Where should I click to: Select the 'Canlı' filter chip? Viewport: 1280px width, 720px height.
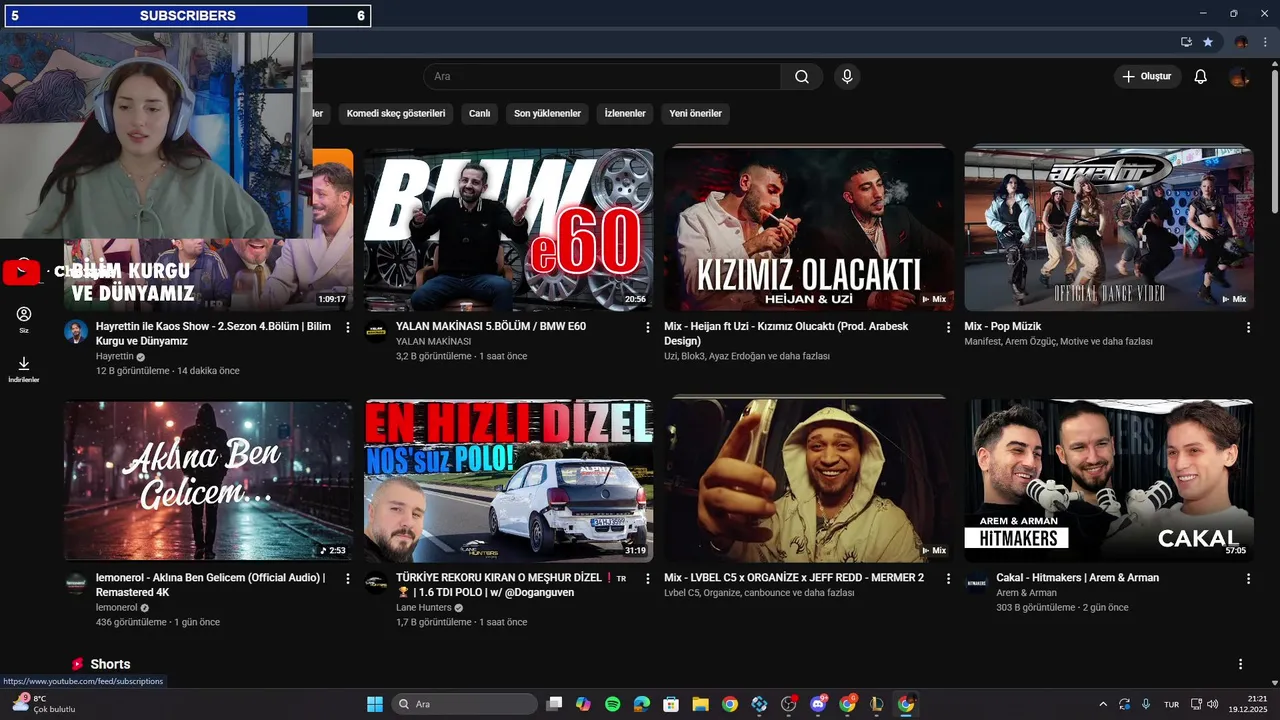tap(480, 114)
